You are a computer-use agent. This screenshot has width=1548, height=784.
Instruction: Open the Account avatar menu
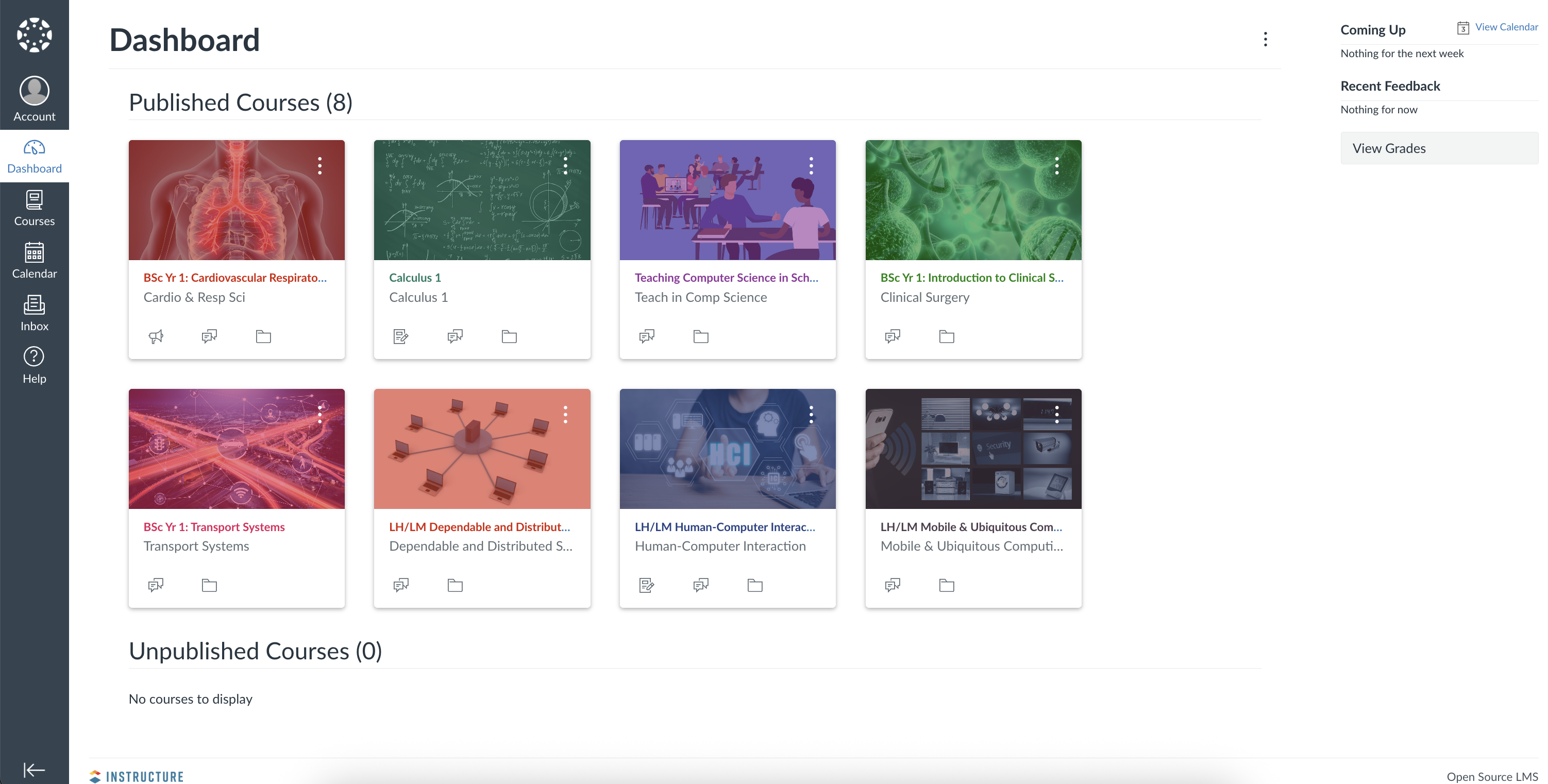34,98
